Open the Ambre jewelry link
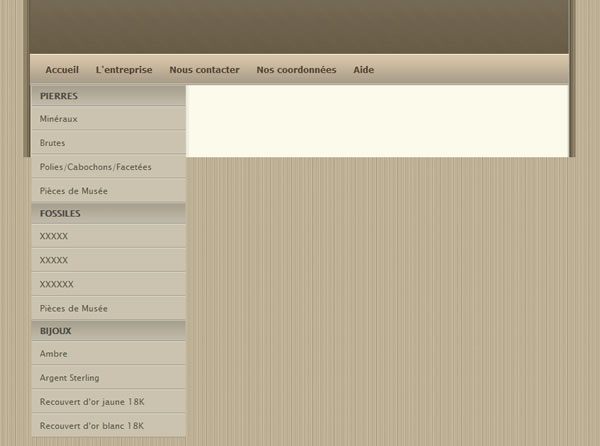This screenshot has width=600, height=446. pos(109,353)
